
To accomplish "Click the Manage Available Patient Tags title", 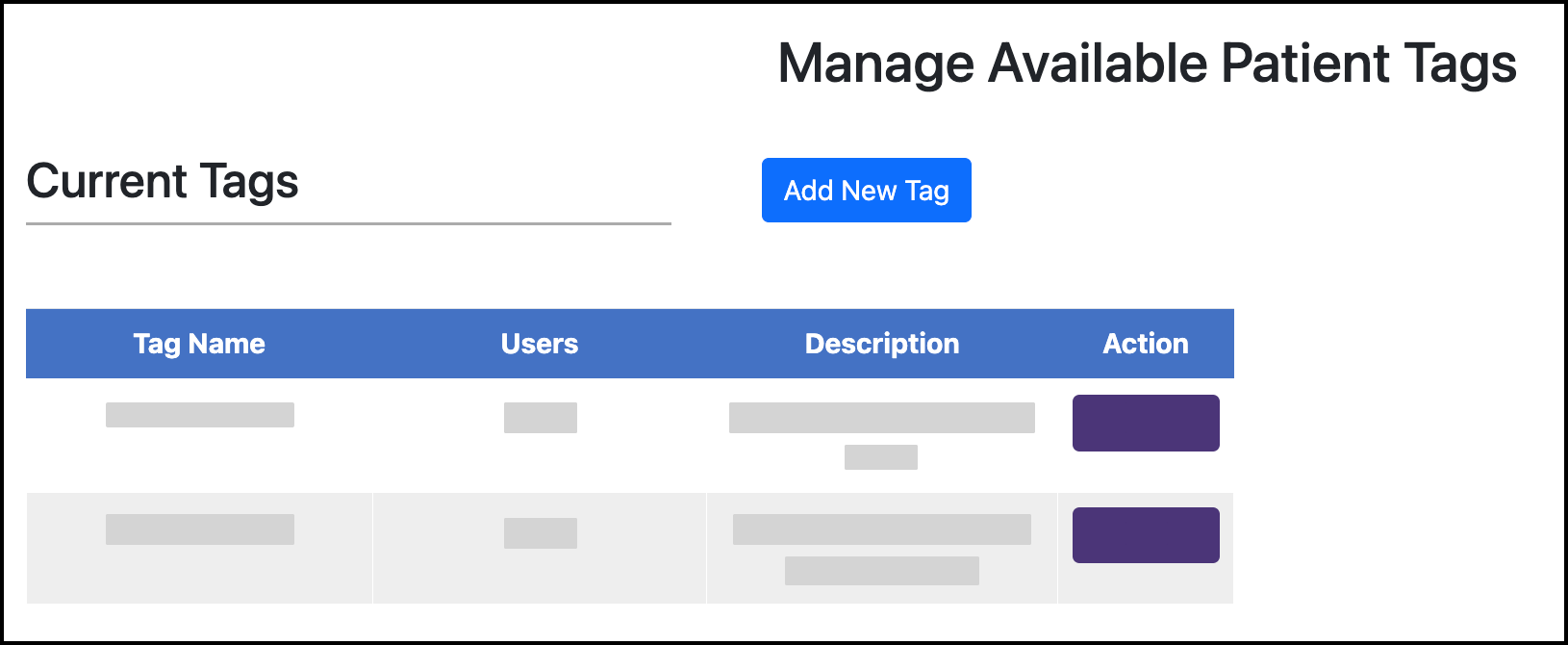I will pos(1147,64).
